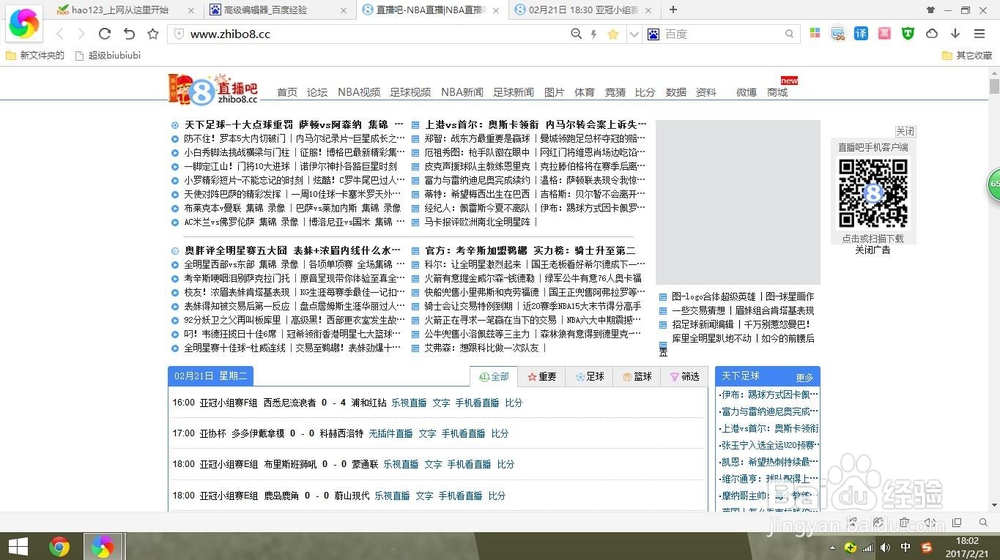The image size is (1000, 560).
Task: Click the 直播吧 mobile QR code
Action: [x=872, y=194]
